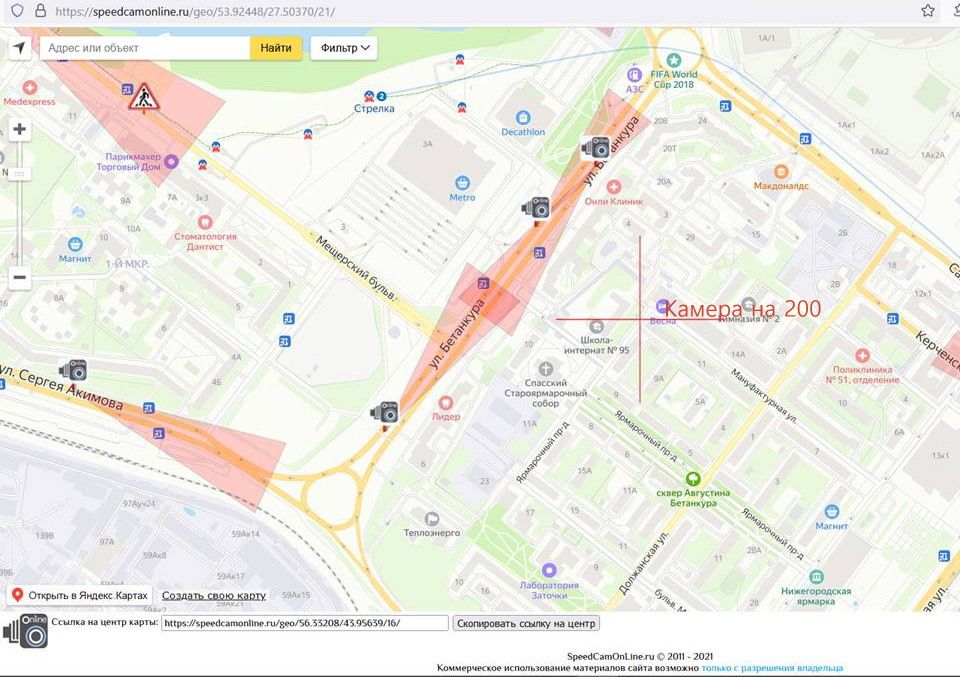Click the geolocation arrow icon
960x677 pixels.
(x=19, y=48)
